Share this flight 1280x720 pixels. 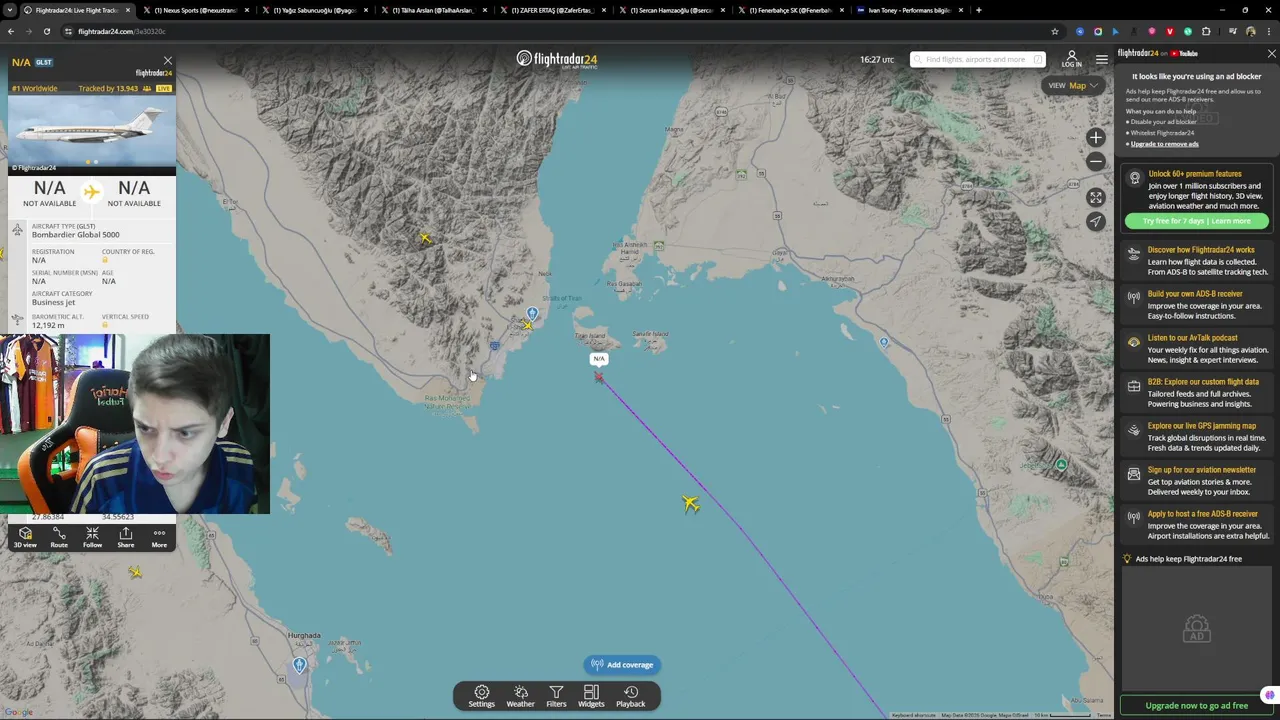126,538
